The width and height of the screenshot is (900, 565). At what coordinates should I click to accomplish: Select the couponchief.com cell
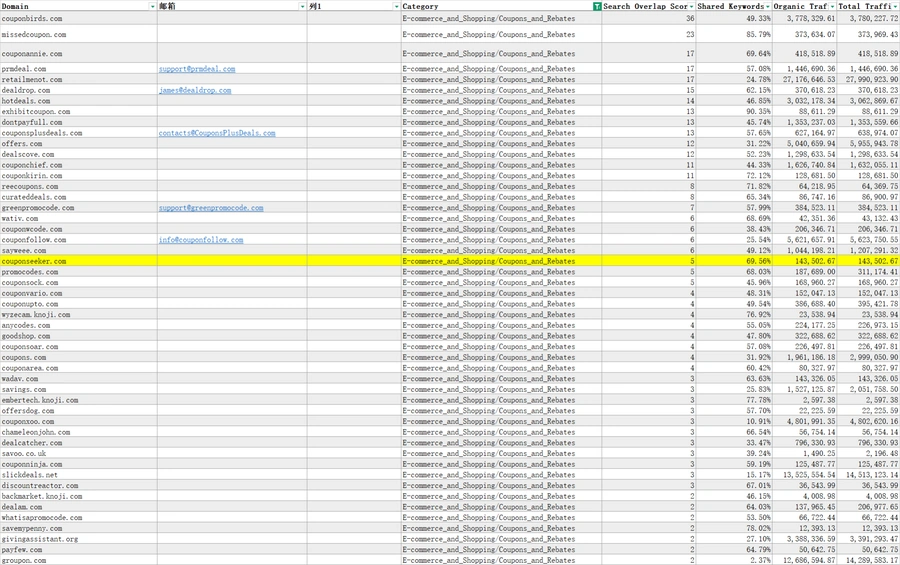(79, 165)
